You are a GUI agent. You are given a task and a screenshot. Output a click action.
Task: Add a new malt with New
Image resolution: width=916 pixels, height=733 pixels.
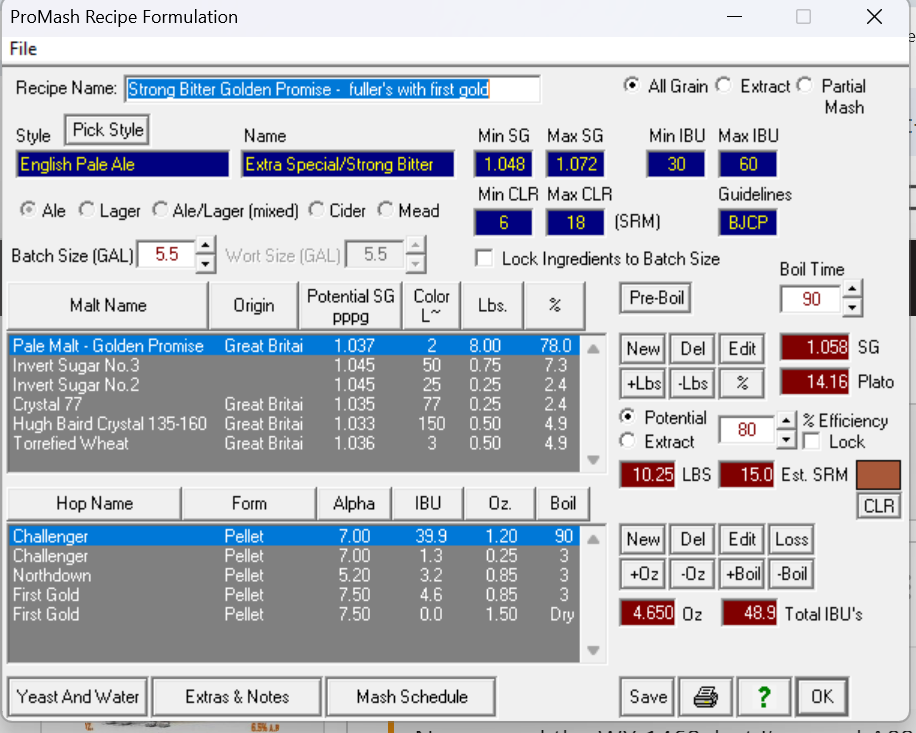(643, 349)
